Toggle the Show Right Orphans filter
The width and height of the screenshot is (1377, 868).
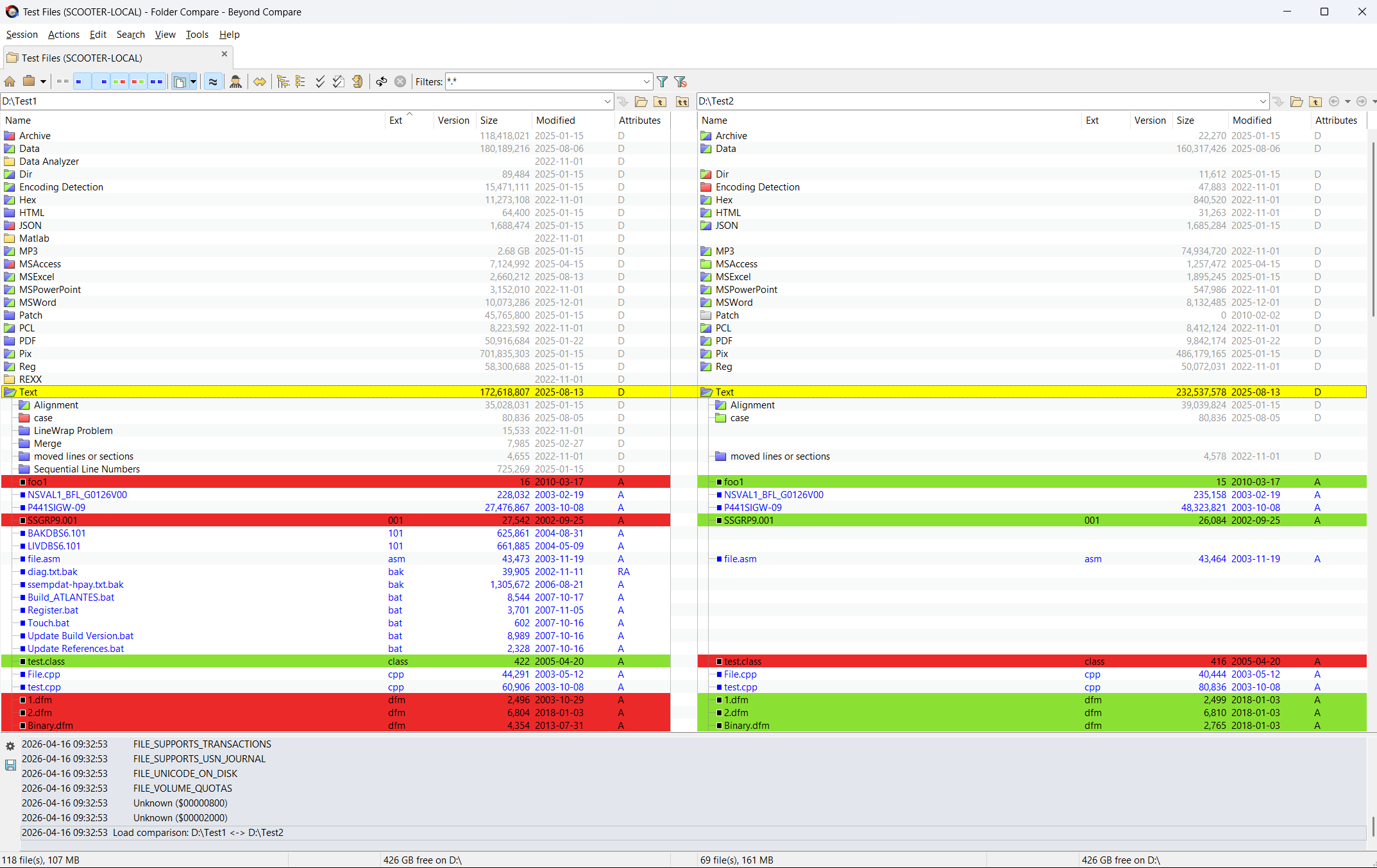click(x=101, y=81)
